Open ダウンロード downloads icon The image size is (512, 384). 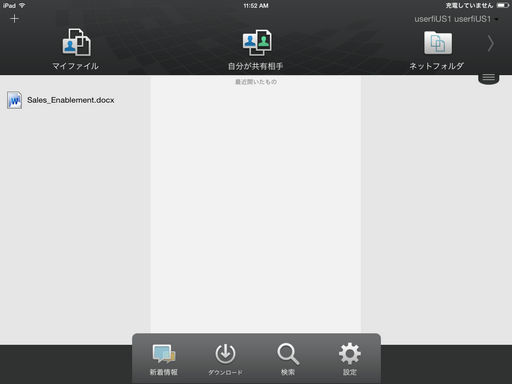(225, 354)
